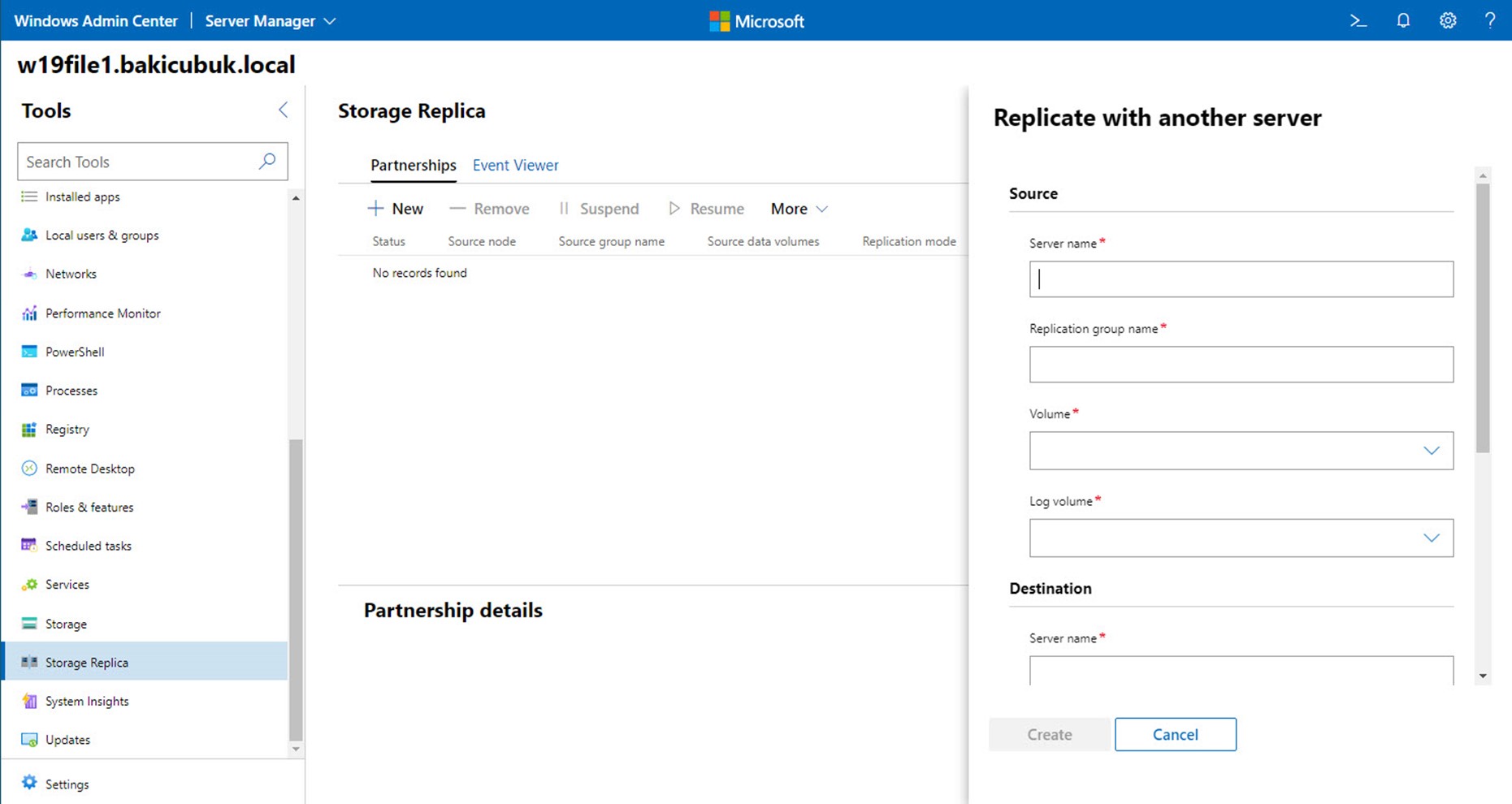Focus the Source Server name field
This screenshot has width=1512, height=804.
tap(1241, 279)
